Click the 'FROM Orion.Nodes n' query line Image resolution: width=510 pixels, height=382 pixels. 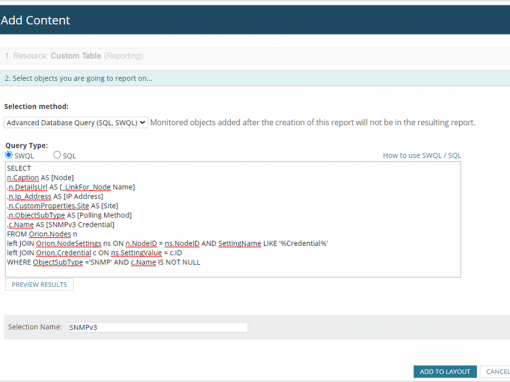pyautogui.click(x=42, y=234)
